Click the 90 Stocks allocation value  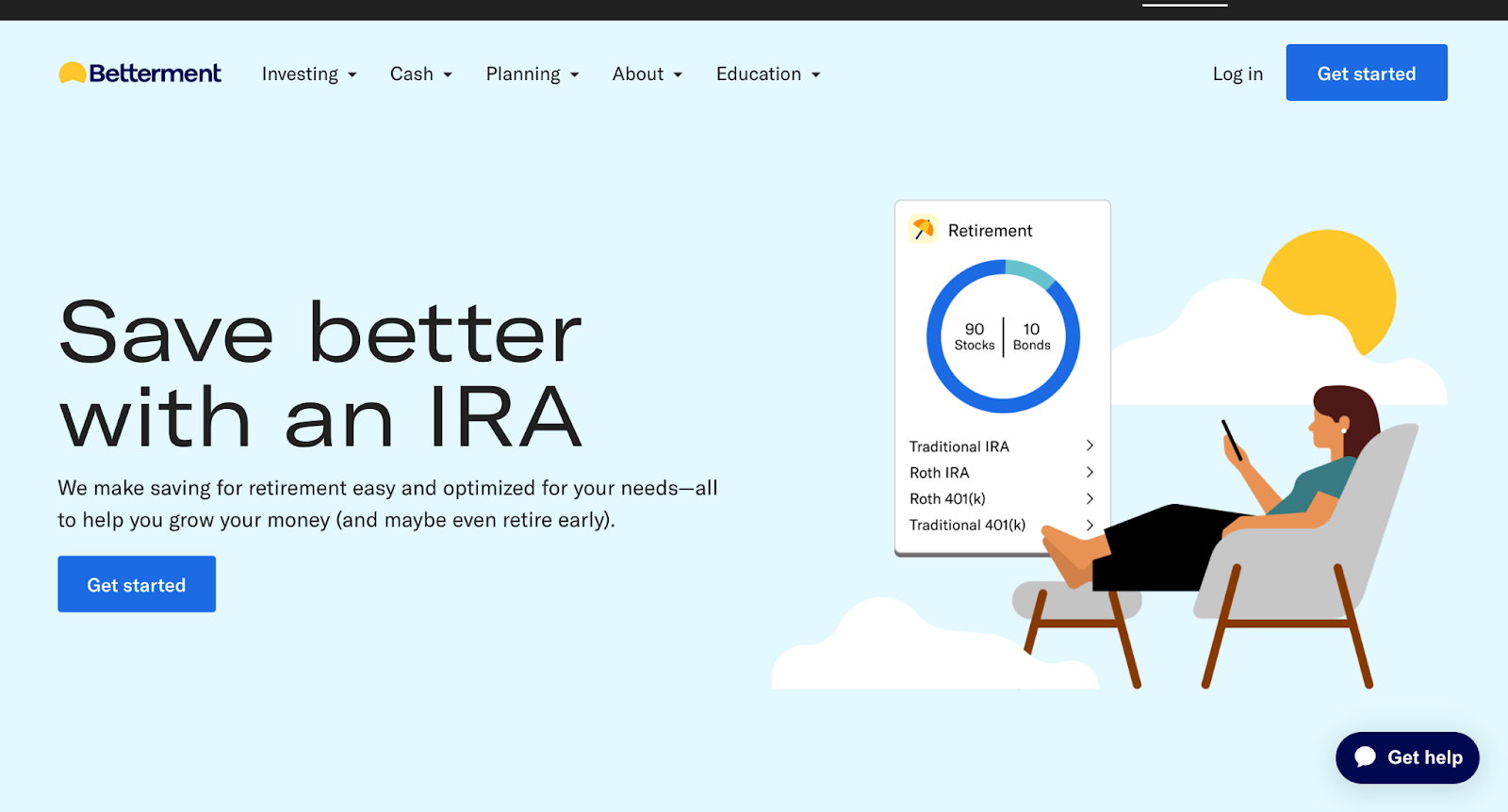click(x=975, y=336)
